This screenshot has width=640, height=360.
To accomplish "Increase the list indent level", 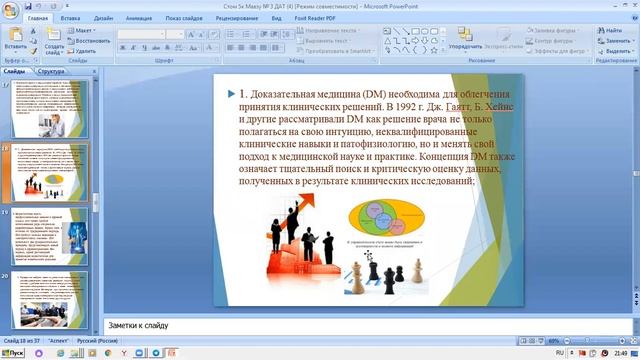I will [x=274, y=34].
